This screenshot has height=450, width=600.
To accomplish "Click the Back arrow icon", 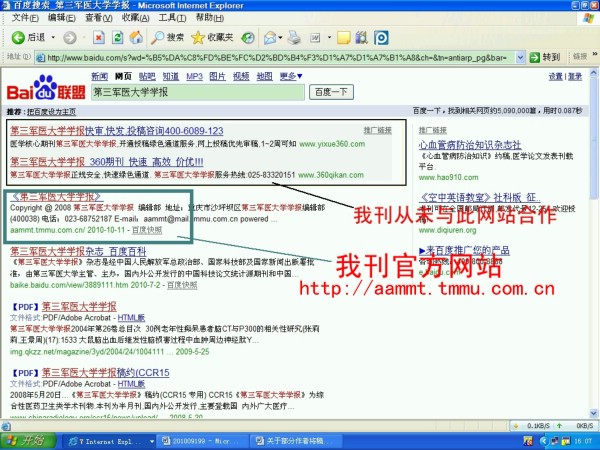I will point(18,38).
